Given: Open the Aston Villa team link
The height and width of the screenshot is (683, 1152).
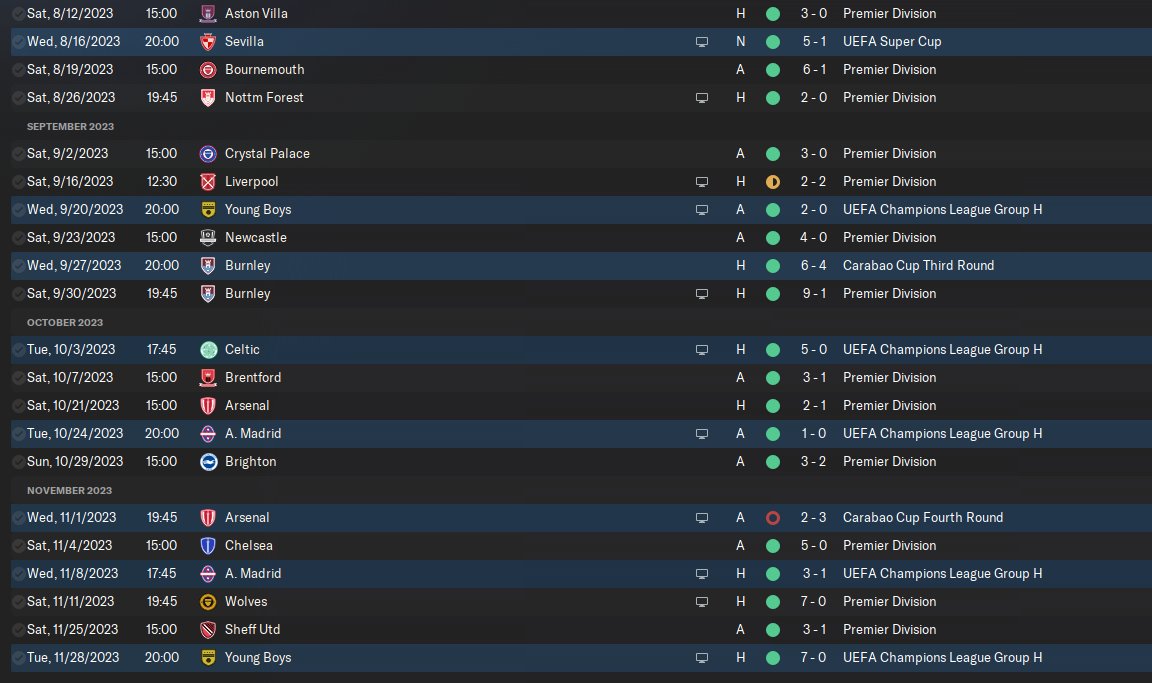Looking at the screenshot, I should click(256, 13).
